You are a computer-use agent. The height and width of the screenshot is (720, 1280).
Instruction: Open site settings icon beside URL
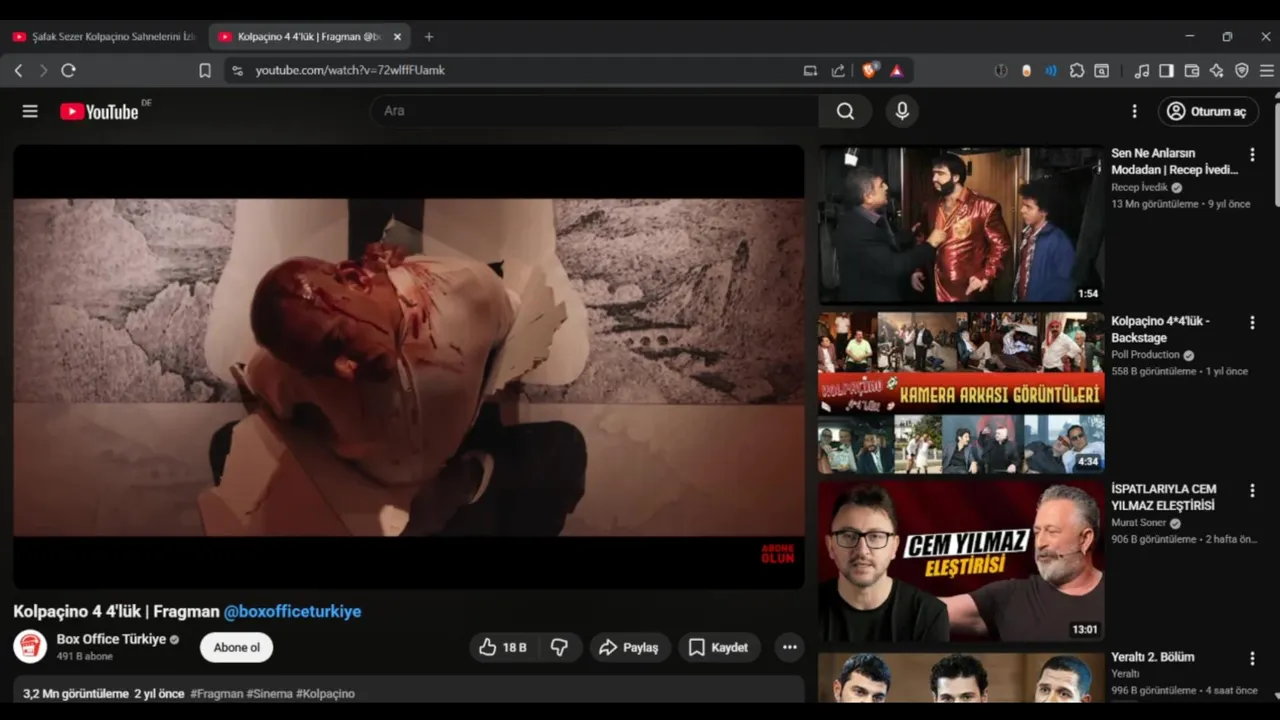click(237, 70)
